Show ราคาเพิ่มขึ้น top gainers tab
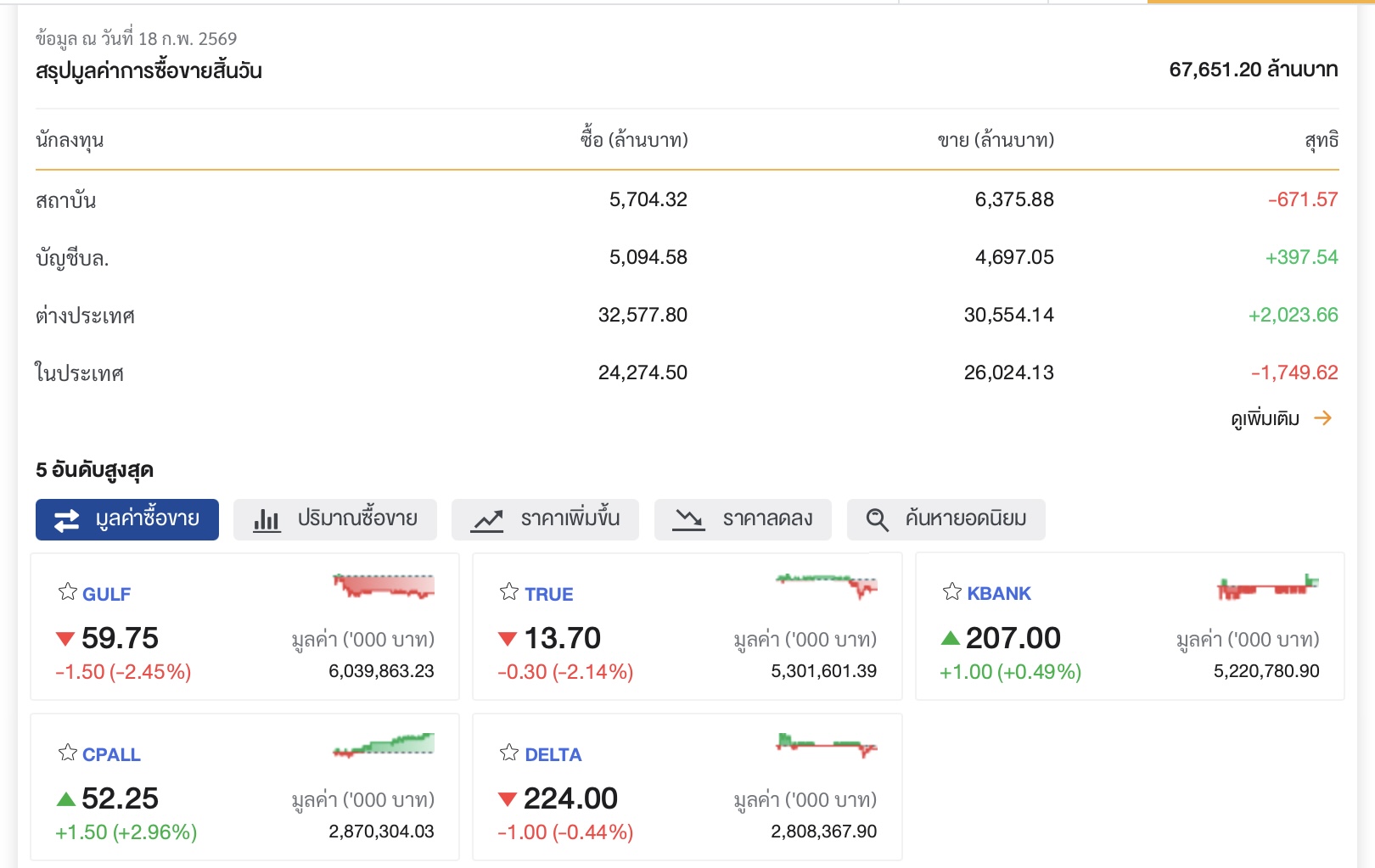The height and width of the screenshot is (868, 1375). [x=545, y=519]
